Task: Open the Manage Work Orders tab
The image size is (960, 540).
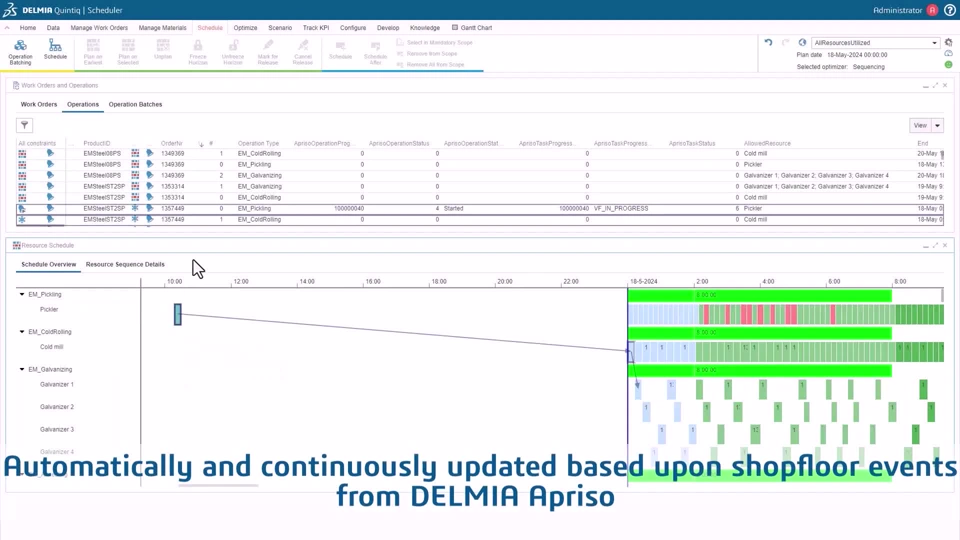Action: [99, 28]
